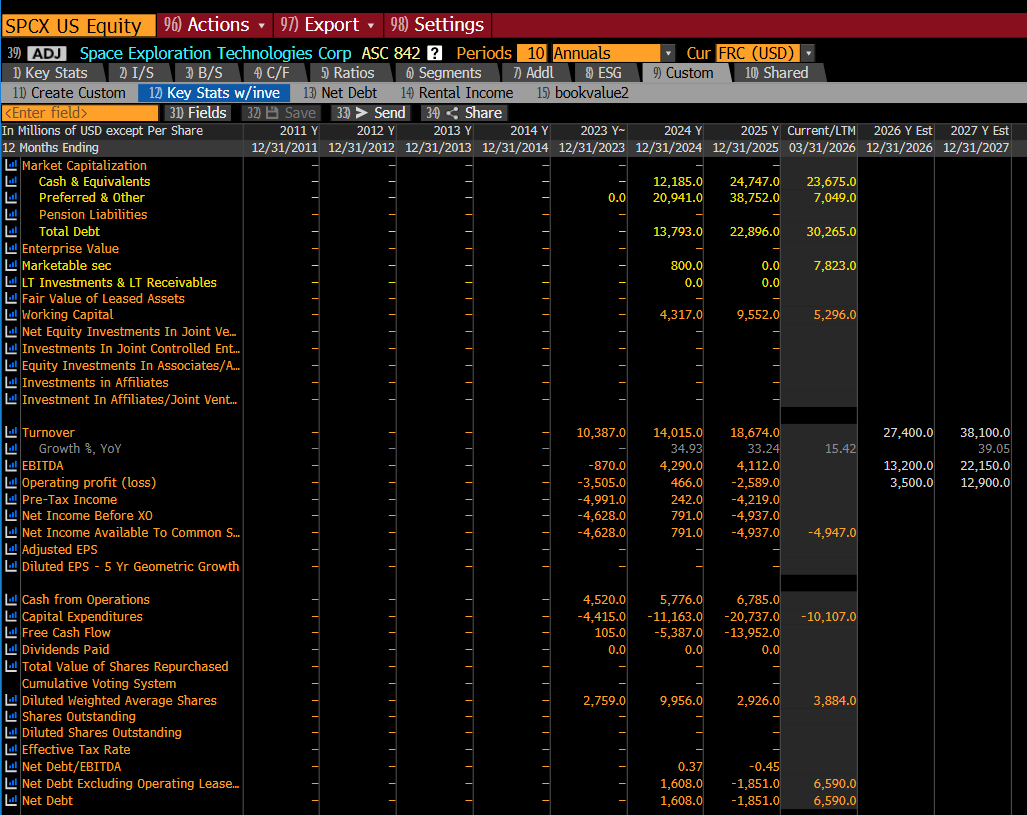
Task: Click the Save button
Action: 282,113
